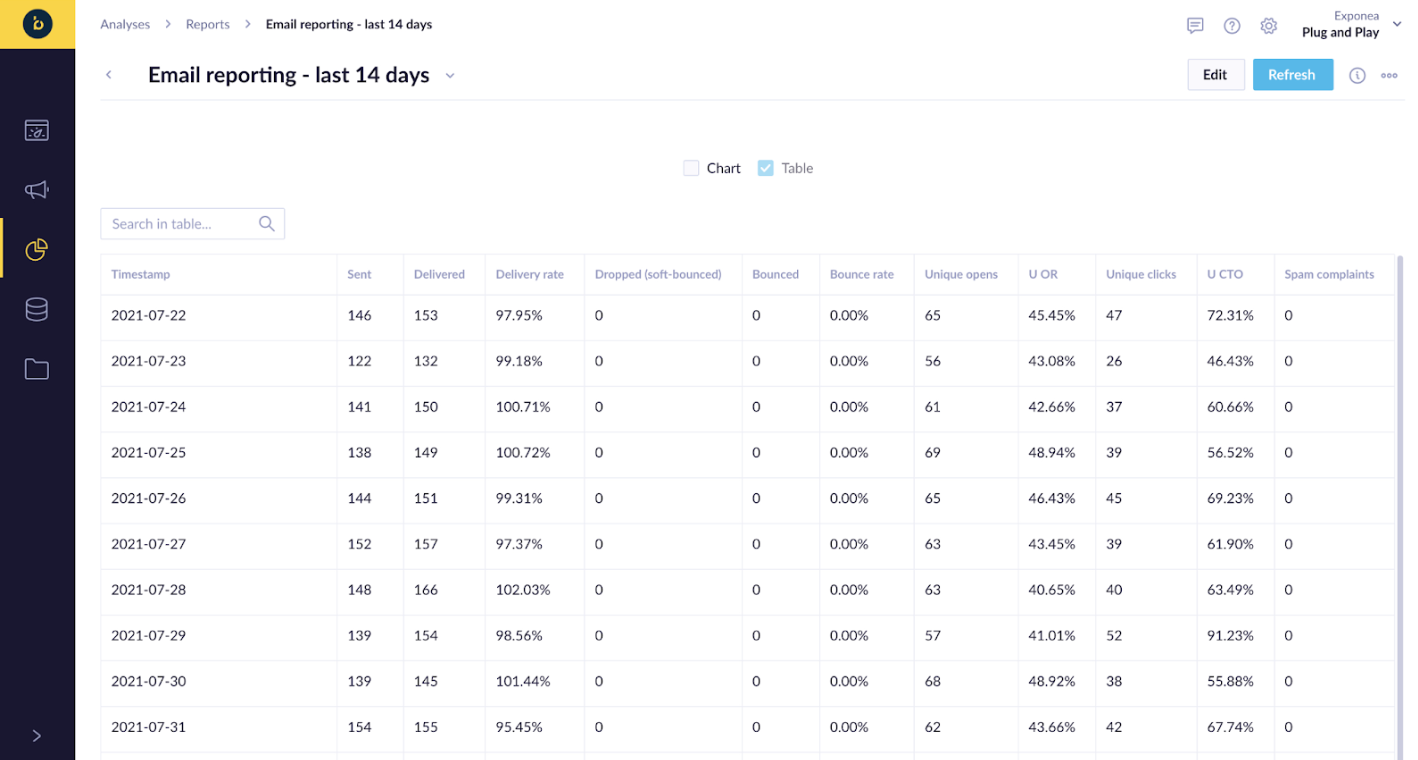The height and width of the screenshot is (760, 1418).
Task: Open the Analyses pie chart icon
Action: [x=37, y=249]
